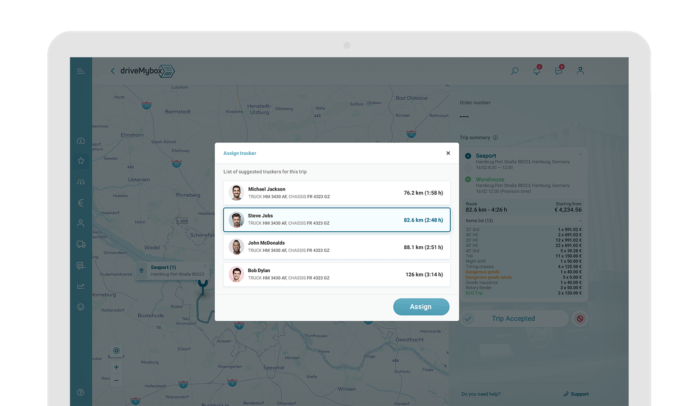
Task: Open notifications bell in the header
Action: [x=537, y=70]
